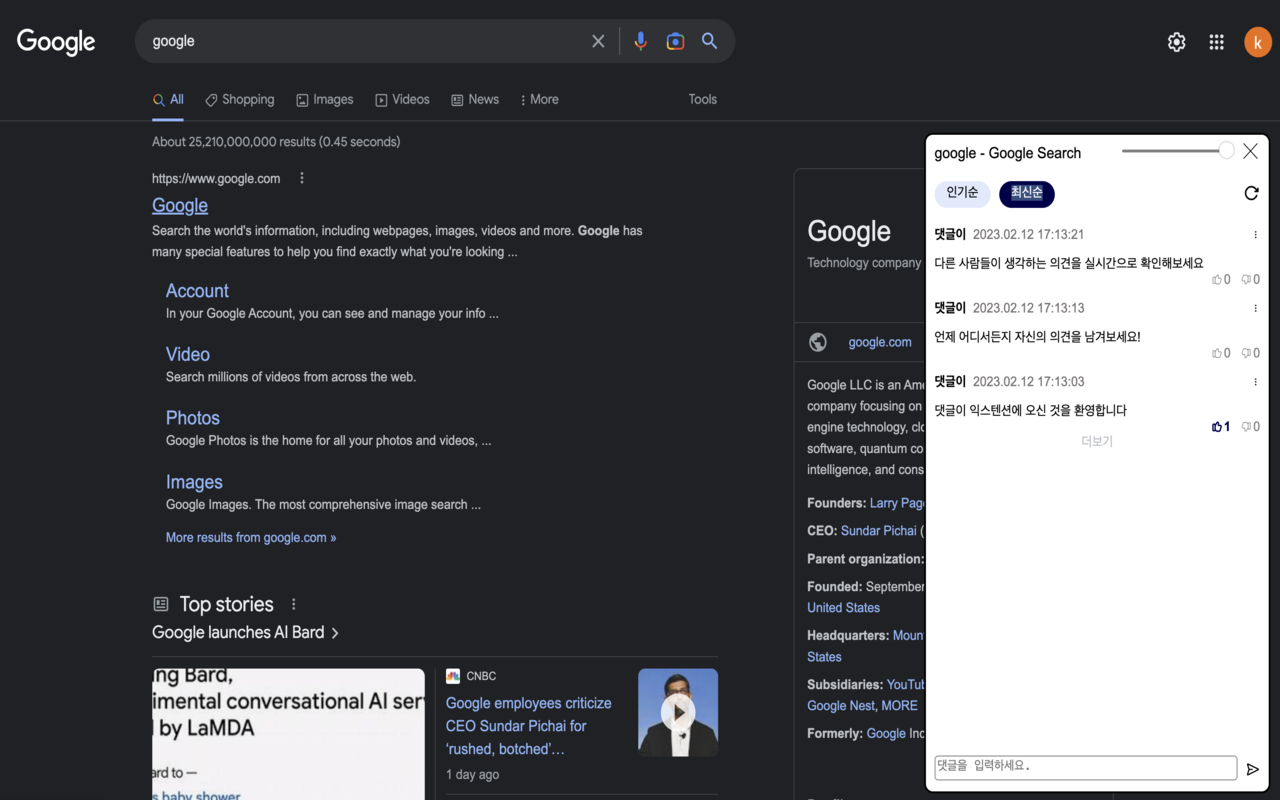1280x800 pixels.
Task: Open the Account sitelink
Action: 197,291
